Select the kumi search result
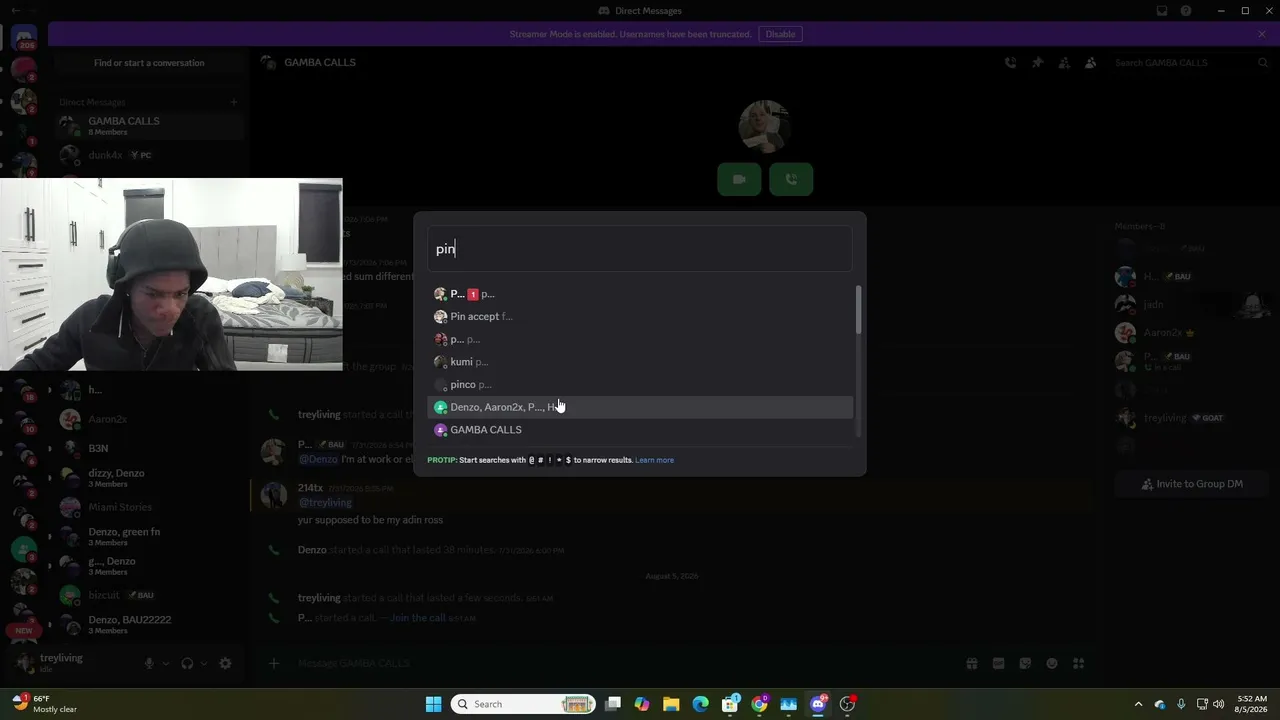The image size is (1280, 720). [640, 362]
